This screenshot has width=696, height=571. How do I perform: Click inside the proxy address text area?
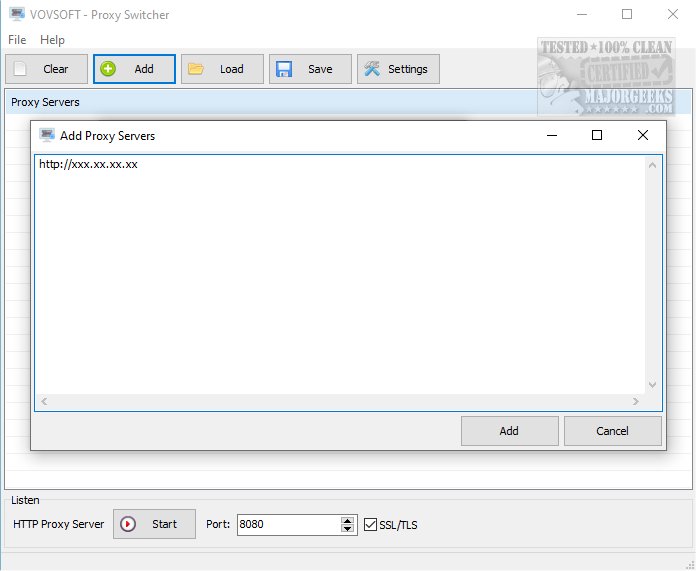point(340,274)
